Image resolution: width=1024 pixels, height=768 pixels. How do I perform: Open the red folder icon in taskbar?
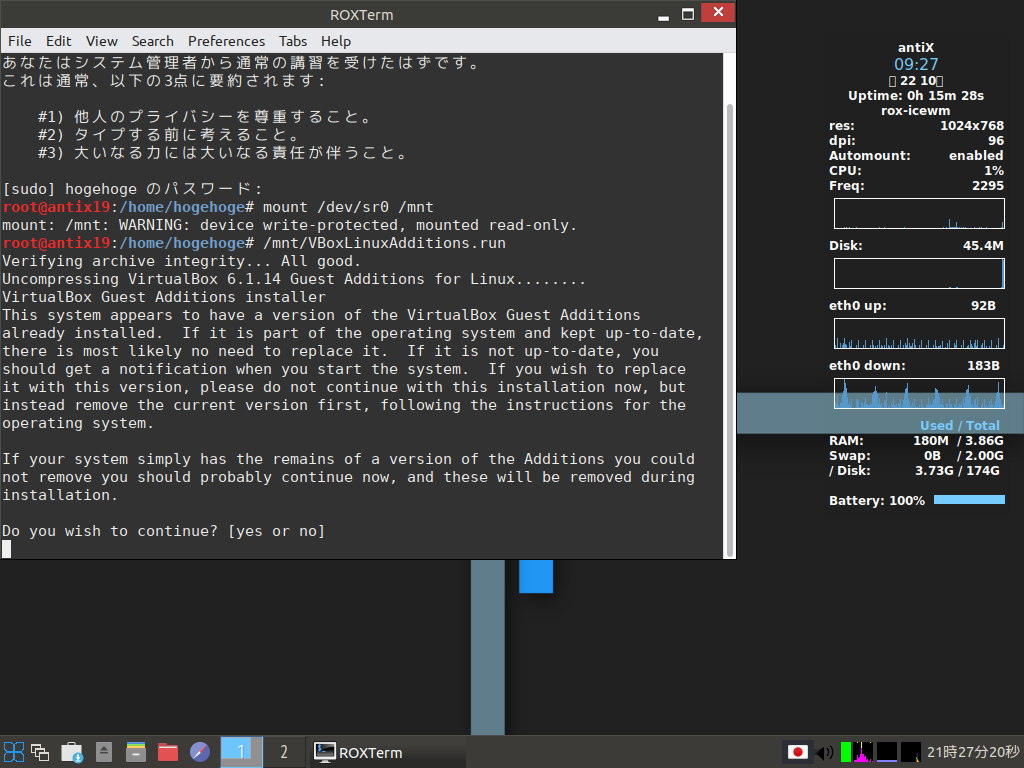click(x=168, y=752)
